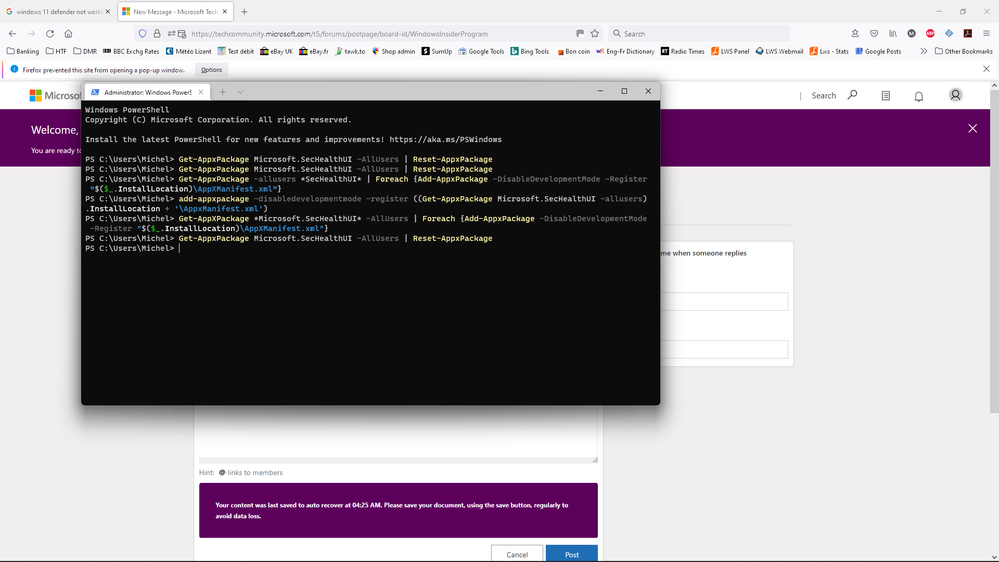Open LWS Webmail bookmark
Image resolution: width=999 pixels, height=562 pixels.
click(x=779, y=51)
